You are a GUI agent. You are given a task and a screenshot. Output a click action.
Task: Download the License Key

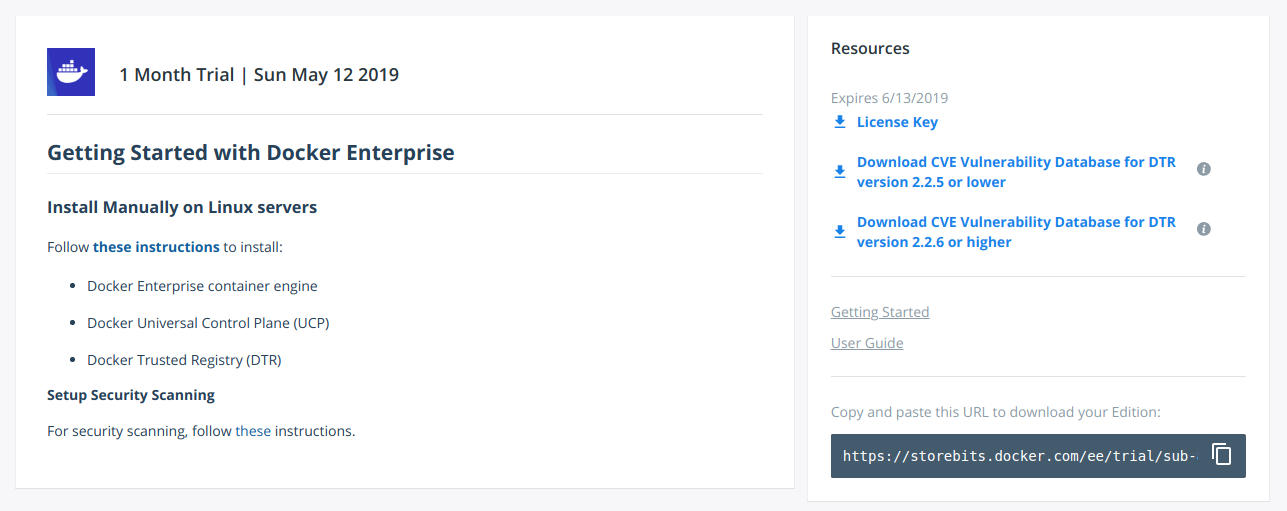tap(897, 122)
